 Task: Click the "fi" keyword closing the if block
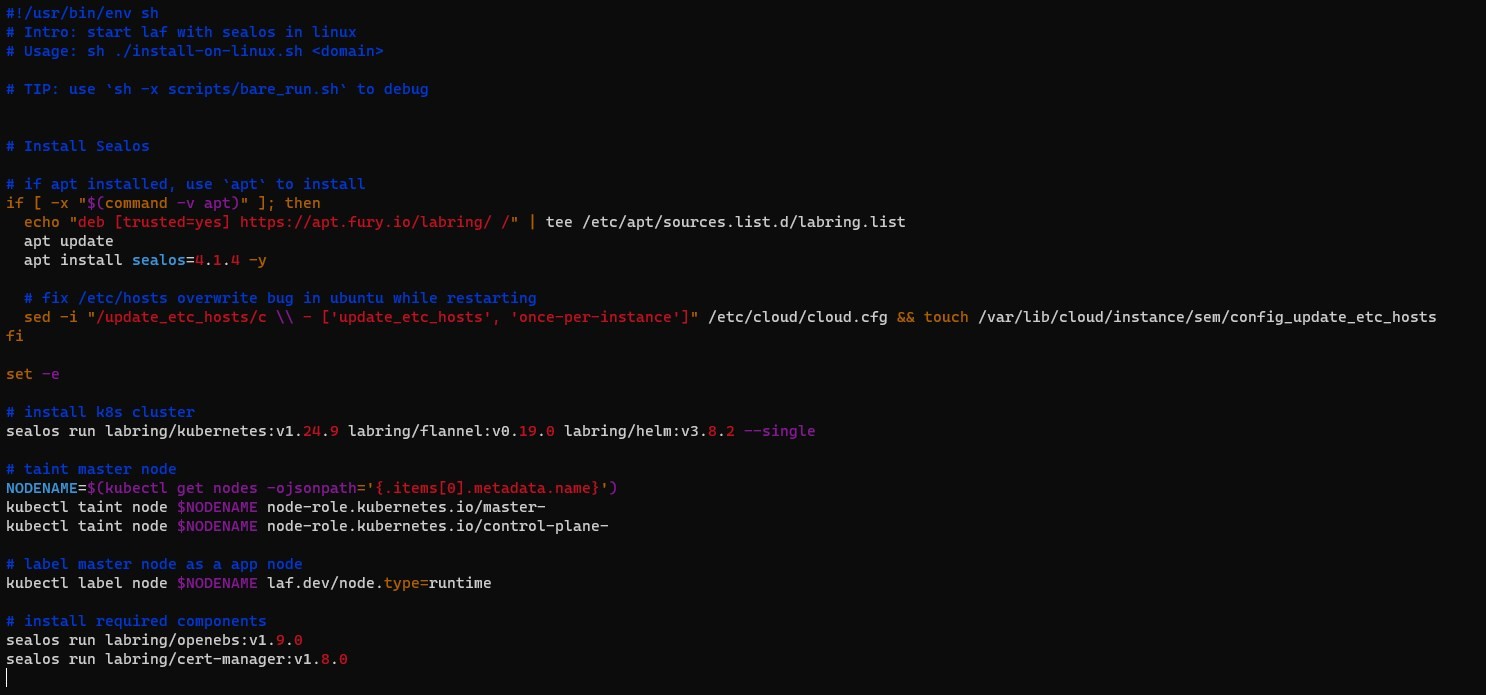[x=14, y=336]
